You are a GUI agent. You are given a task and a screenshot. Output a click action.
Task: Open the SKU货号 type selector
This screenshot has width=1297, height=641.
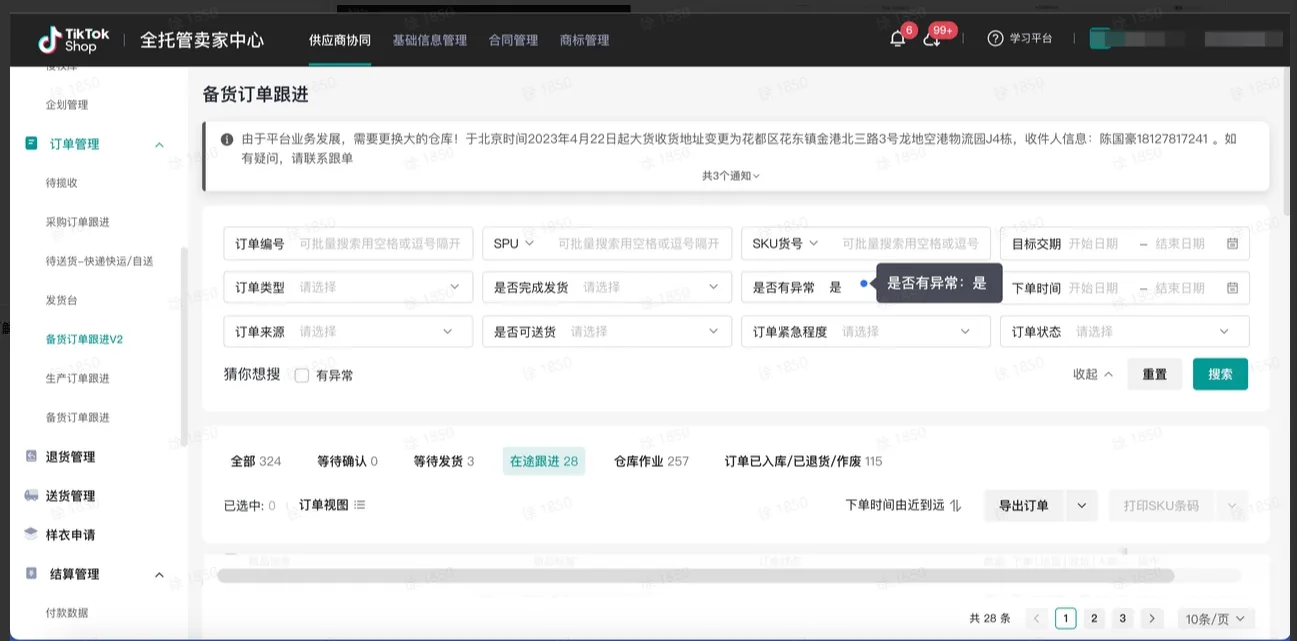coord(785,243)
